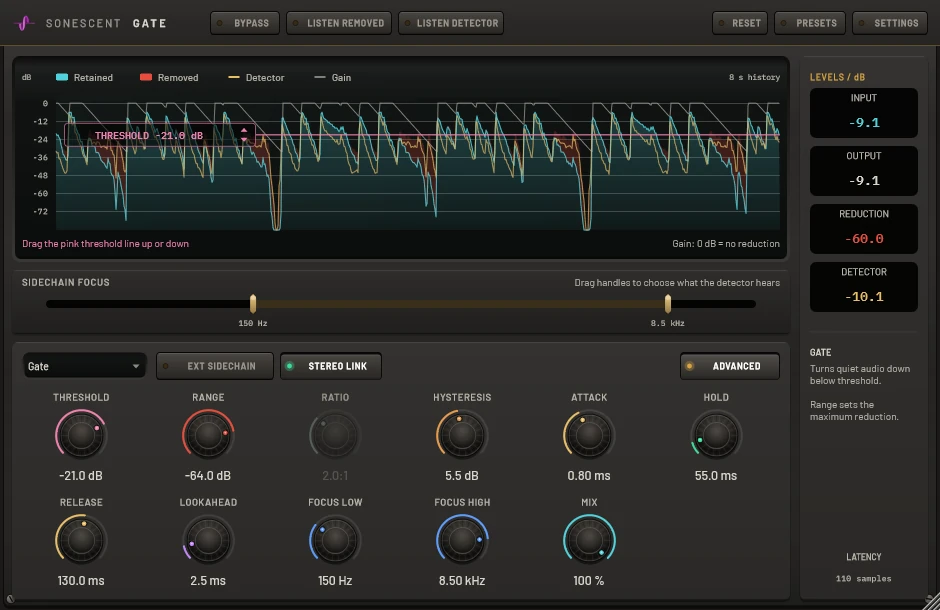Click the 8 s history label
940x610 pixels.
(x=754, y=77)
